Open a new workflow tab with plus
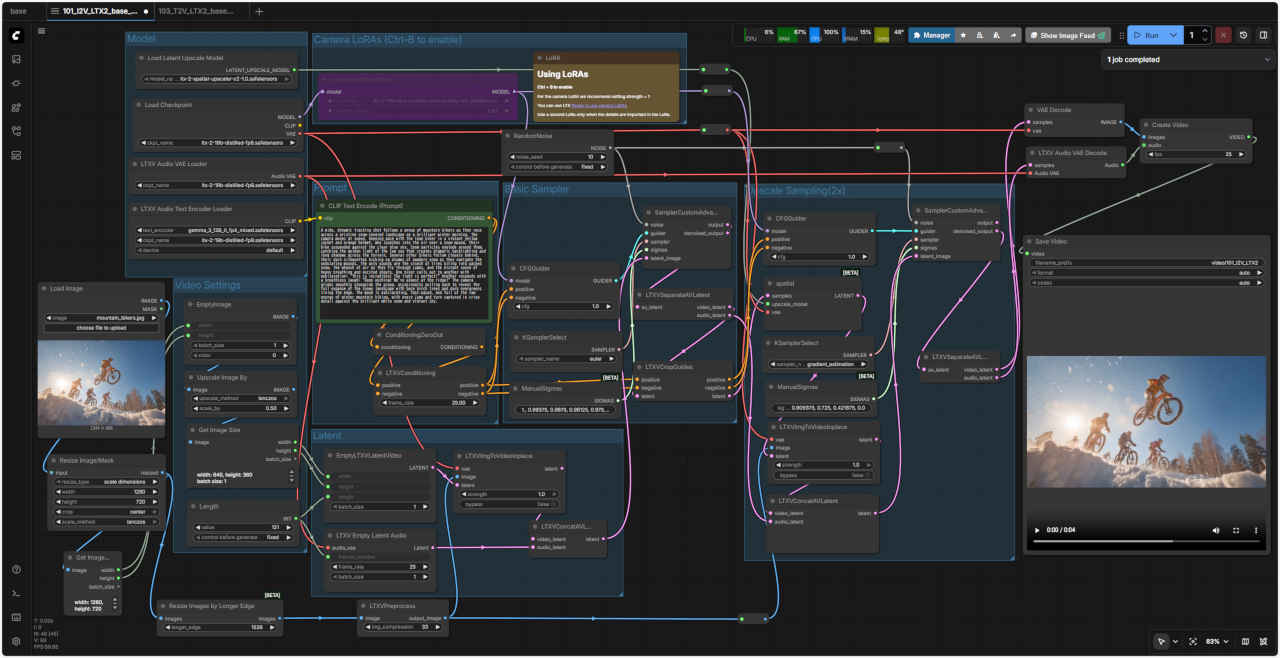This screenshot has width=1280, height=658. coord(259,12)
